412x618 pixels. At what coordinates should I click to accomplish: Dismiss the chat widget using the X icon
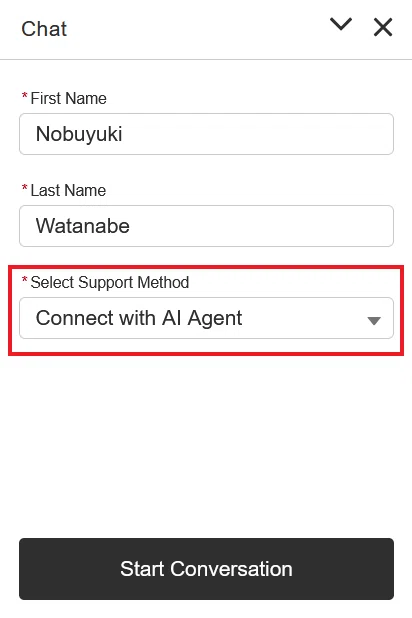(x=383, y=27)
